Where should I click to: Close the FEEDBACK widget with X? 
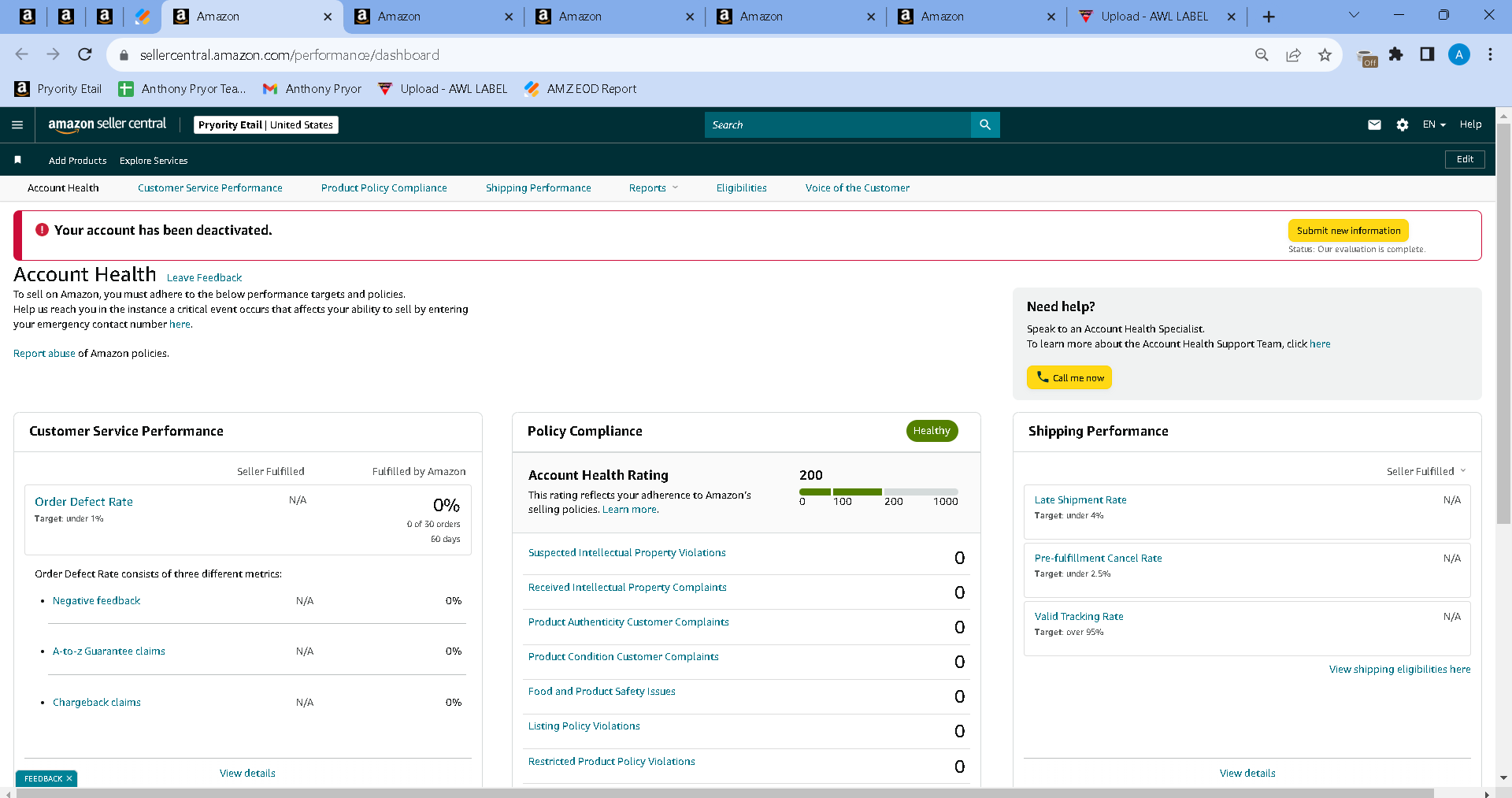click(x=69, y=778)
